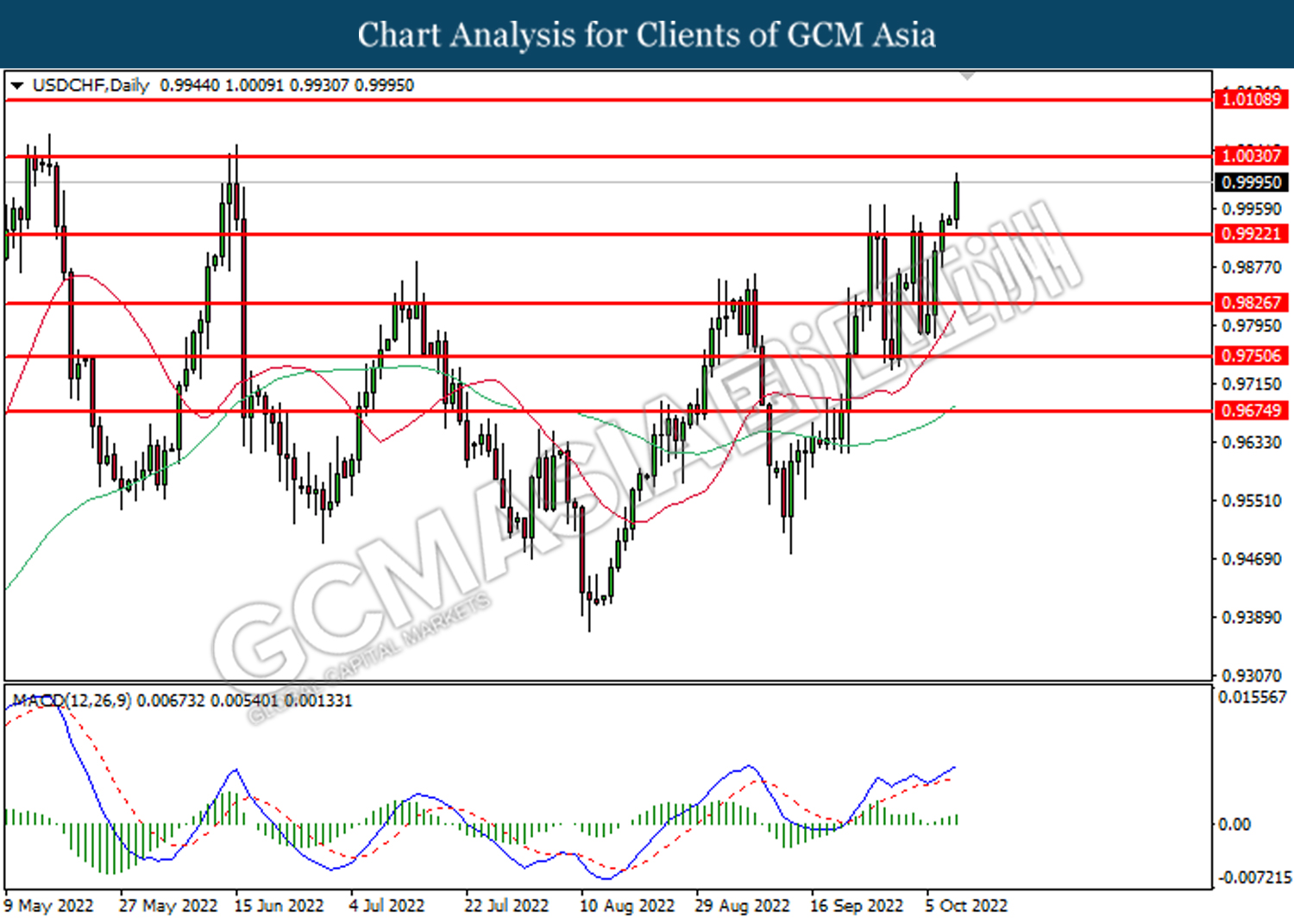1294x924 pixels.
Task: Click the 16 Sep 2022 date label
Action: 857,906
